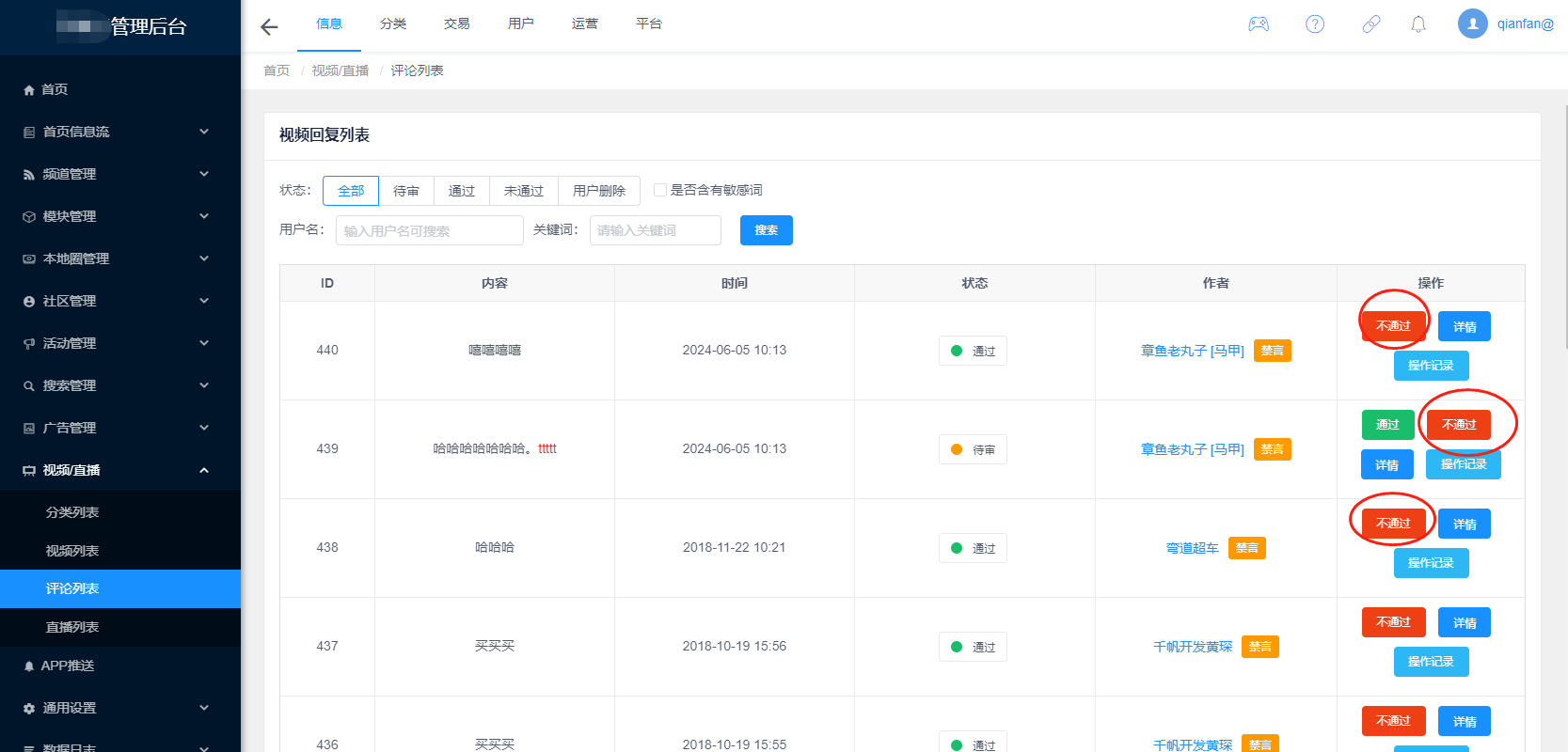Collapse the 视频/直播 menu chevron
Viewport: 1568px width, 752px height.
point(204,470)
